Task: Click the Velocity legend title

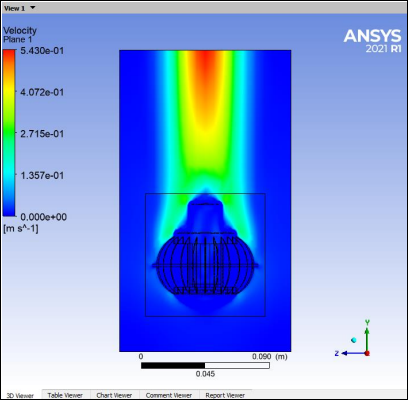Action: click(x=20, y=31)
